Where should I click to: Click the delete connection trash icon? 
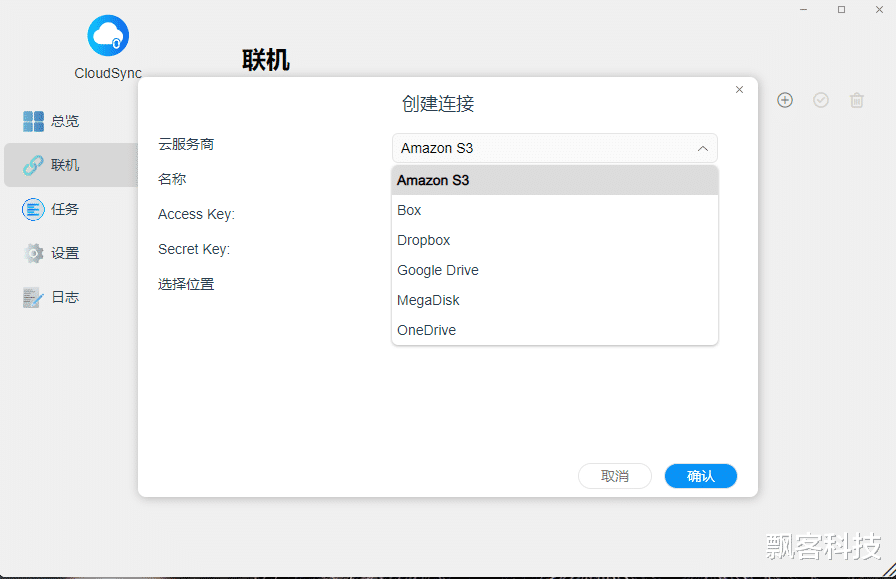[x=857, y=100]
